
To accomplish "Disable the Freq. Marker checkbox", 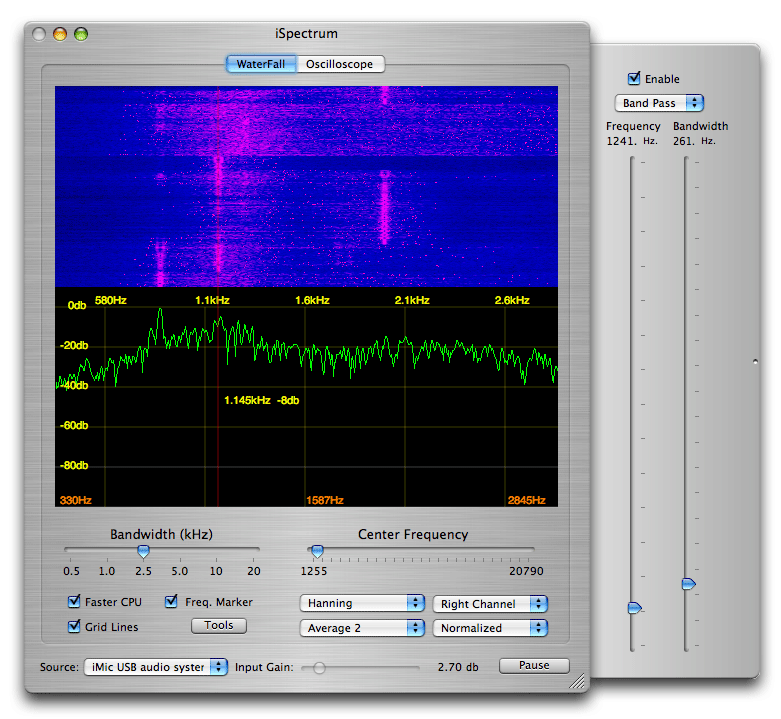I will pos(172,602).
